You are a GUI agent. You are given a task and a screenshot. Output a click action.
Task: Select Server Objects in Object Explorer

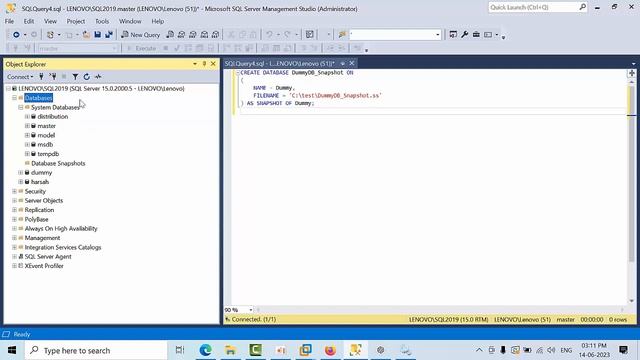pyautogui.click(x=44, y=201)
